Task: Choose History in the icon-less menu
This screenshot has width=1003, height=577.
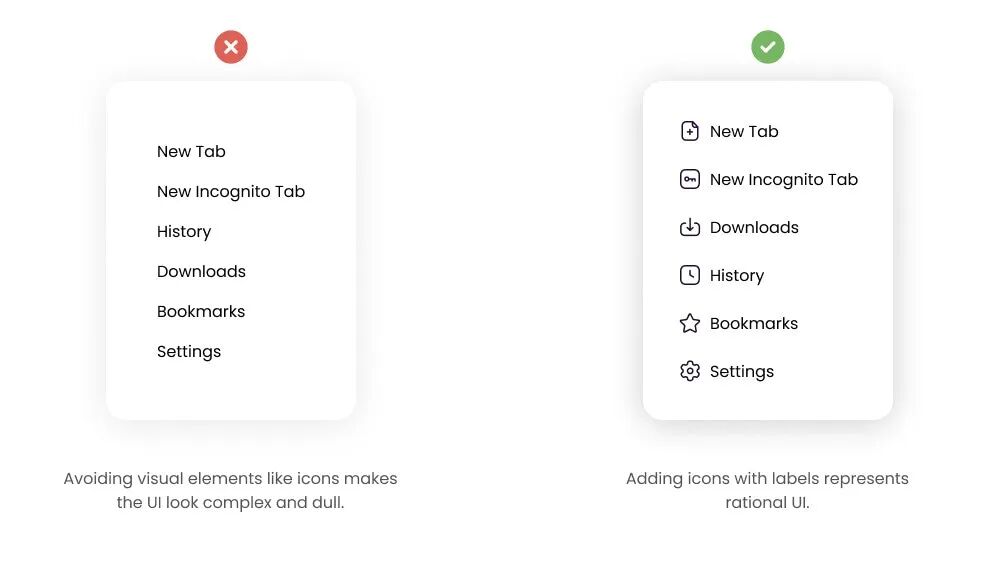Action: click(184, 231)
